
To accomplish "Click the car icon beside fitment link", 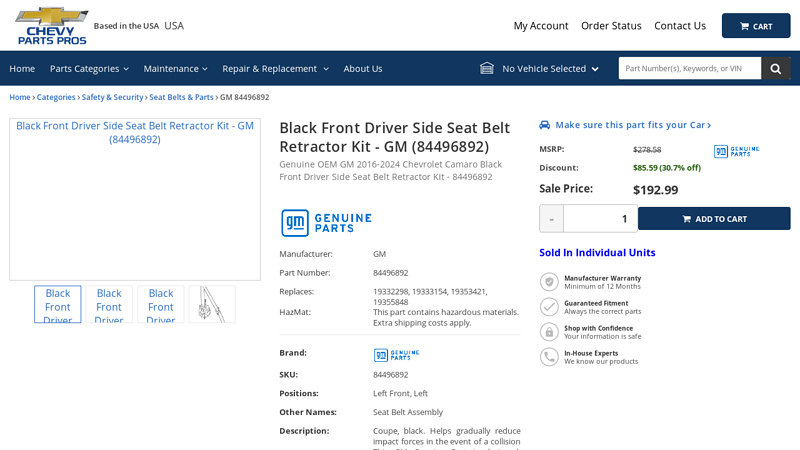I will pos(544,125).
